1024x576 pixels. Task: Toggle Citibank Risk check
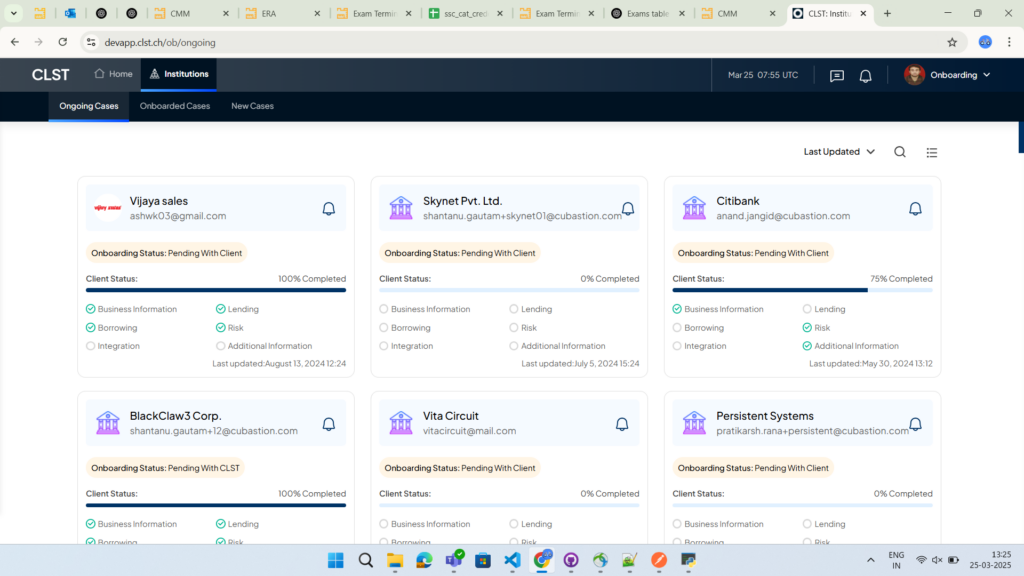807,328
